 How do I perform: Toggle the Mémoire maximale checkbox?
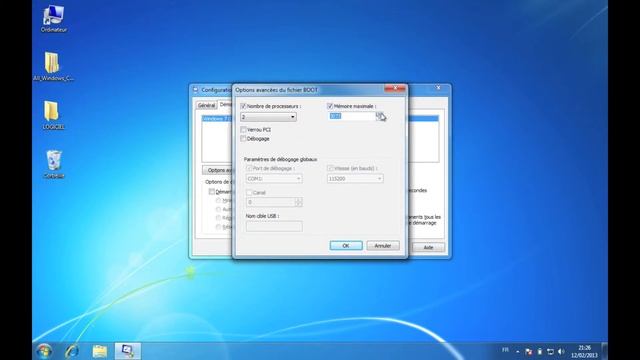[330, 106]
